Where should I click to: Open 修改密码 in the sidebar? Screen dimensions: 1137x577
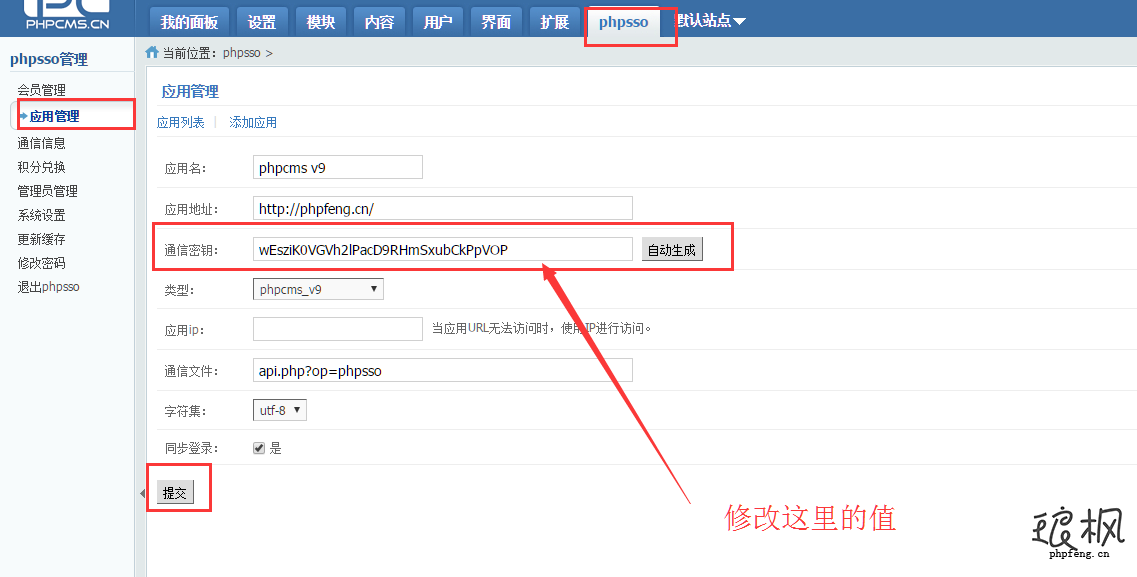pyautogui.click(x=41, y=262)
